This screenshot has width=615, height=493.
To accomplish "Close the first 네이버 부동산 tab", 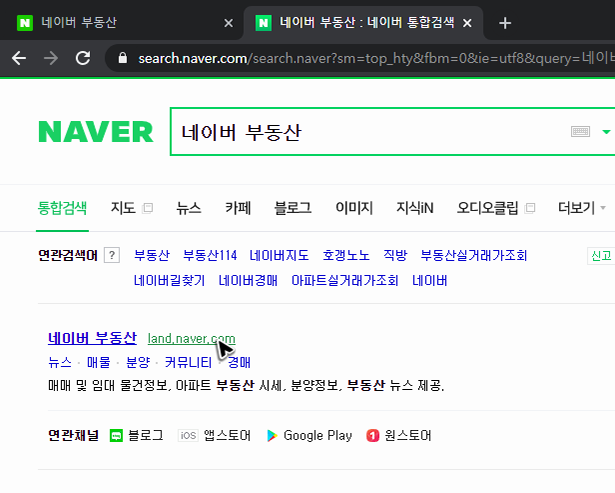I will pos(228,23).
